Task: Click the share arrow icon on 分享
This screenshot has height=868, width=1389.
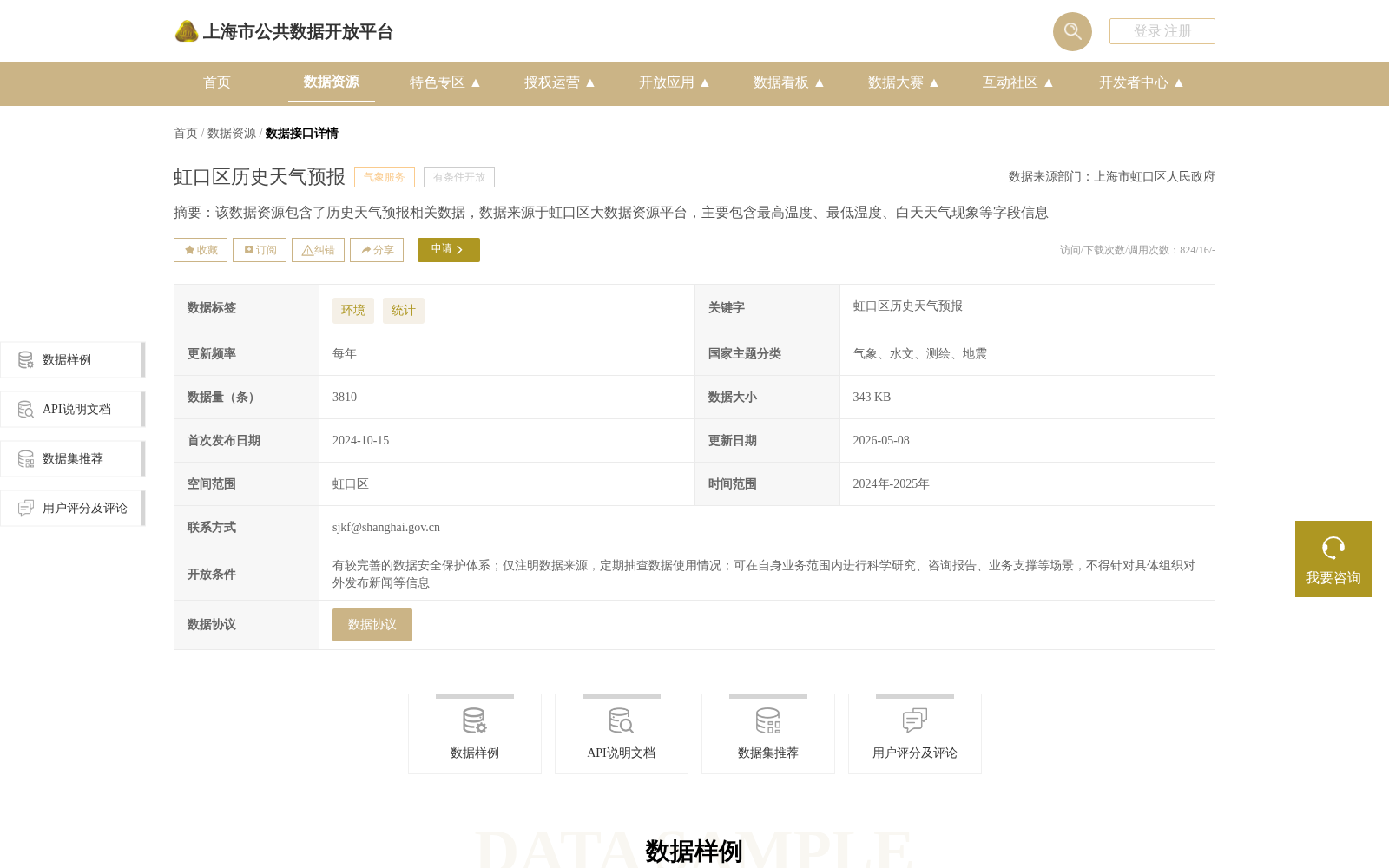Action: (x=366, y=250)
